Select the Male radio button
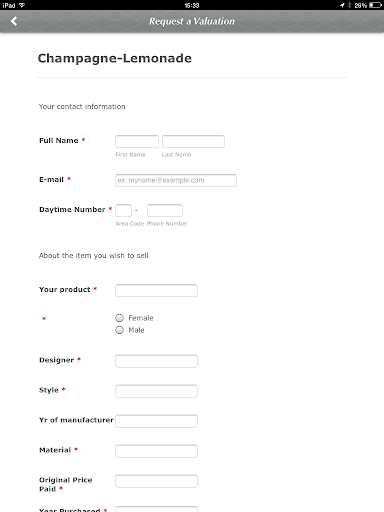The image size is (384, 512). tap(119, 330)
